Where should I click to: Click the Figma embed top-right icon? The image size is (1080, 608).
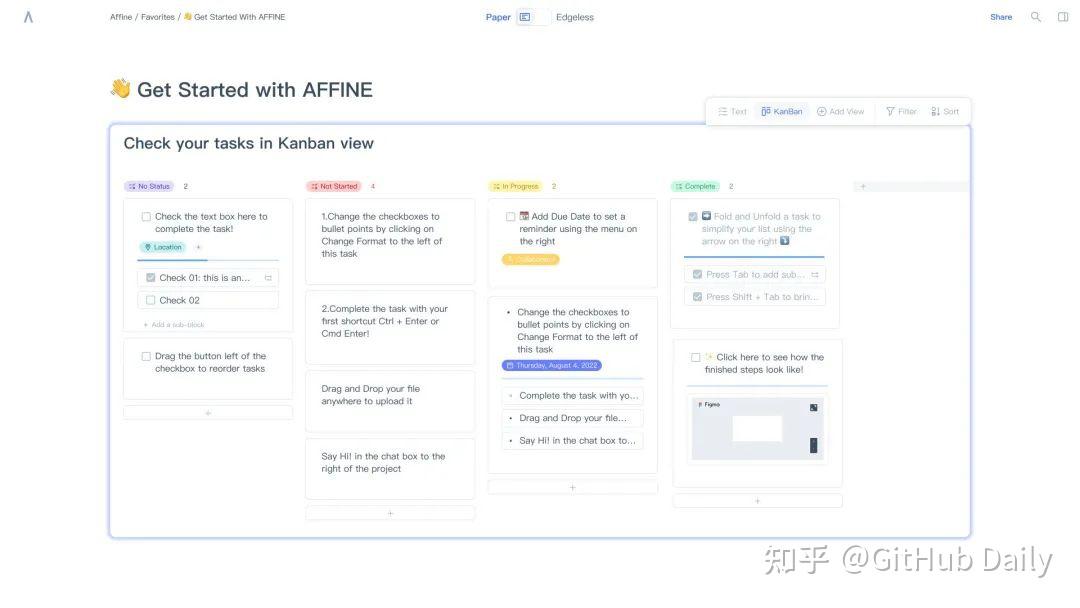coord(813,408)
